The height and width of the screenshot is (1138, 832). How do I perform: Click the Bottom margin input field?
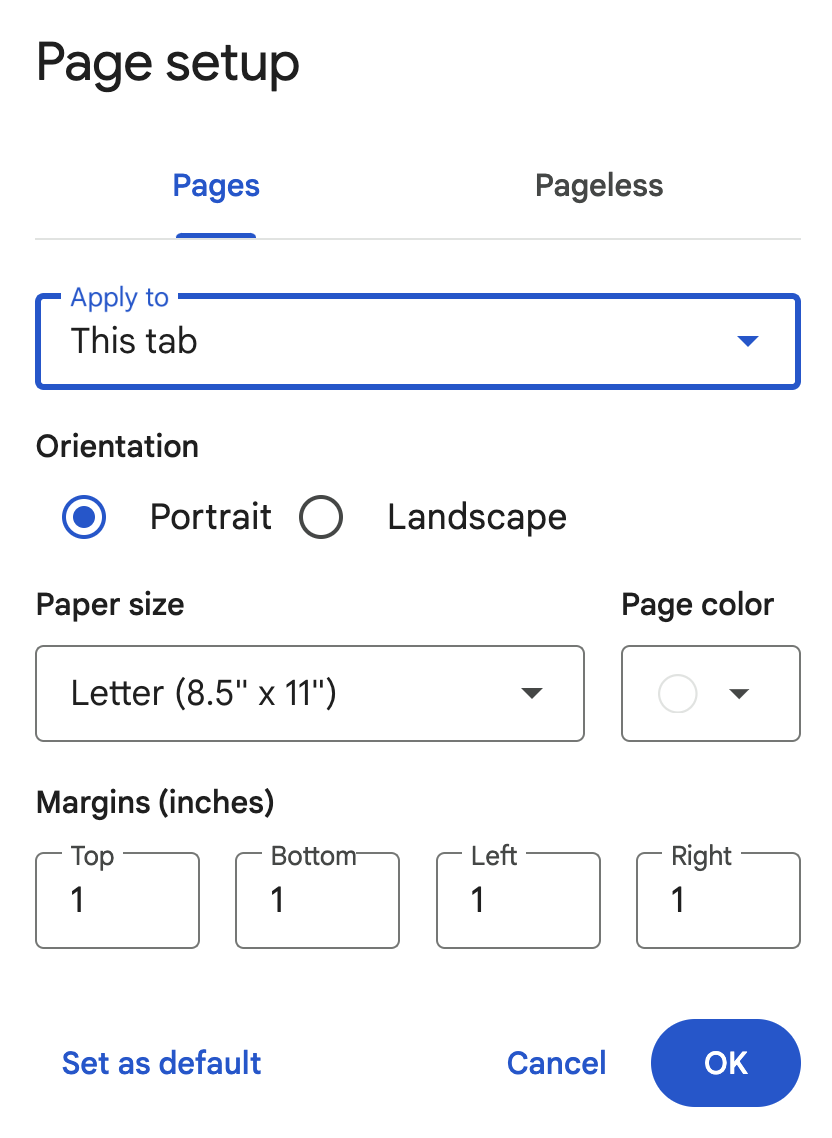(317, 900)
